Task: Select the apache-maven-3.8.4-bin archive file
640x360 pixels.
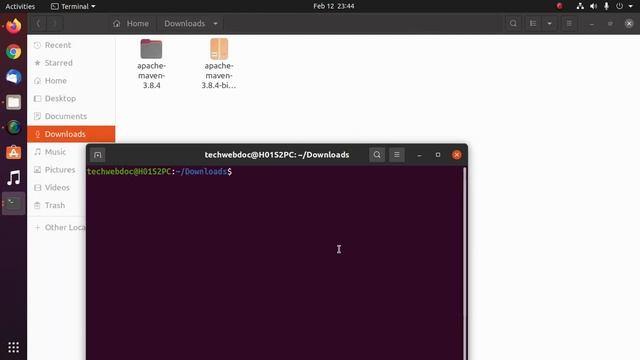Action: coord(219,64)
